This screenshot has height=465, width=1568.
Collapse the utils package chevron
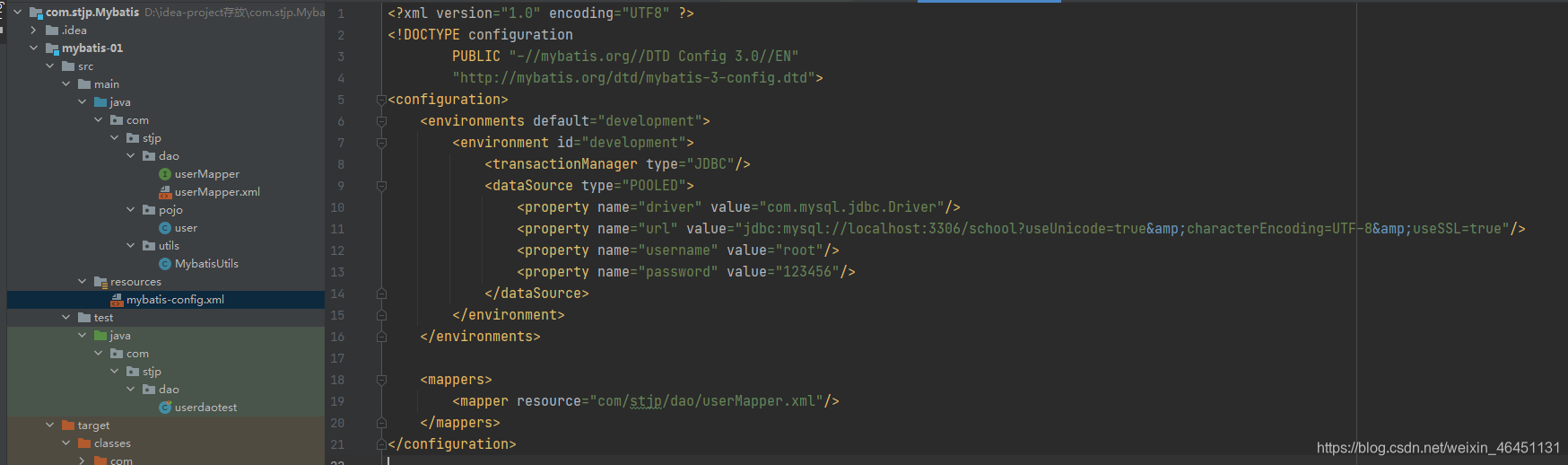[130, 246]
